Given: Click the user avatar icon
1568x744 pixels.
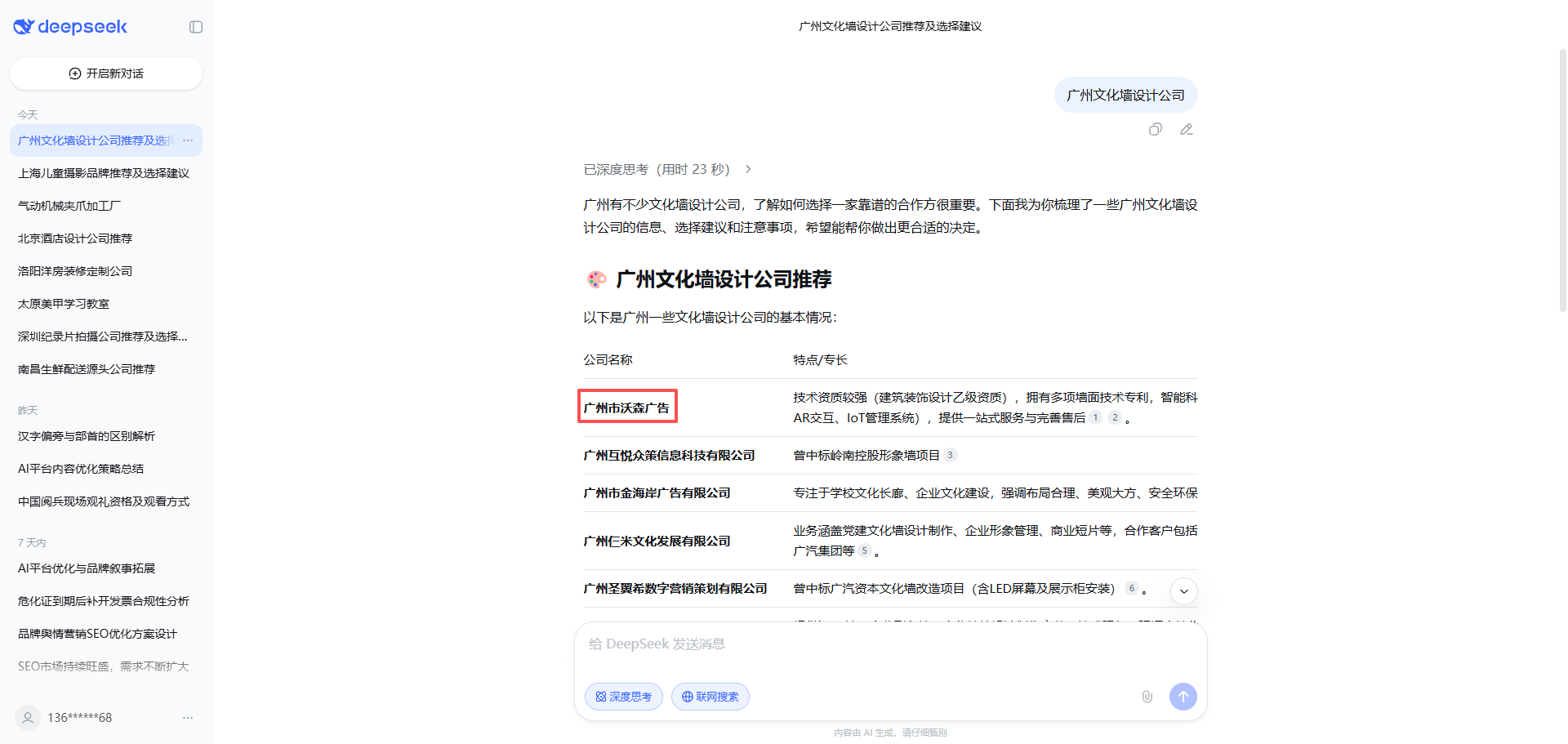Looking at the screenshot, I should [28, 718].
